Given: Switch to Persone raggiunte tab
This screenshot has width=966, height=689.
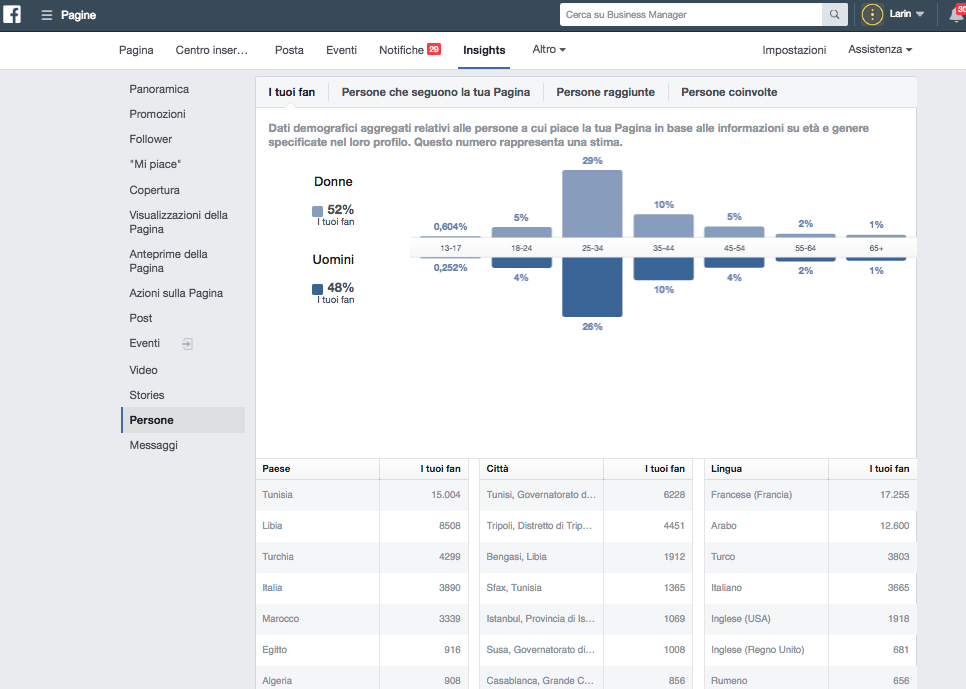Looking at the screenshot, I should [x=606, y=92].
